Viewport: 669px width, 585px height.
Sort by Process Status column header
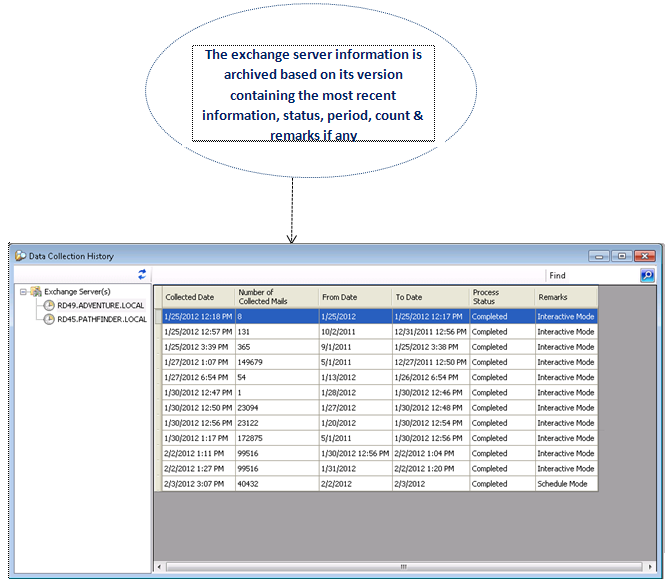(x=502, y=297)
